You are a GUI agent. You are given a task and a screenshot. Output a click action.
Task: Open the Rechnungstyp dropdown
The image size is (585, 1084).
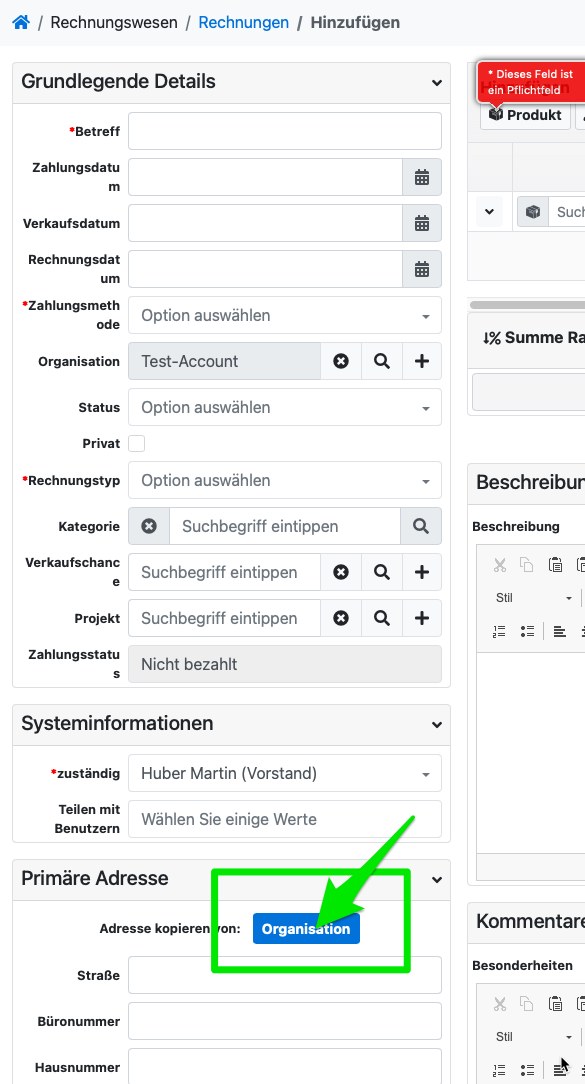285,480
